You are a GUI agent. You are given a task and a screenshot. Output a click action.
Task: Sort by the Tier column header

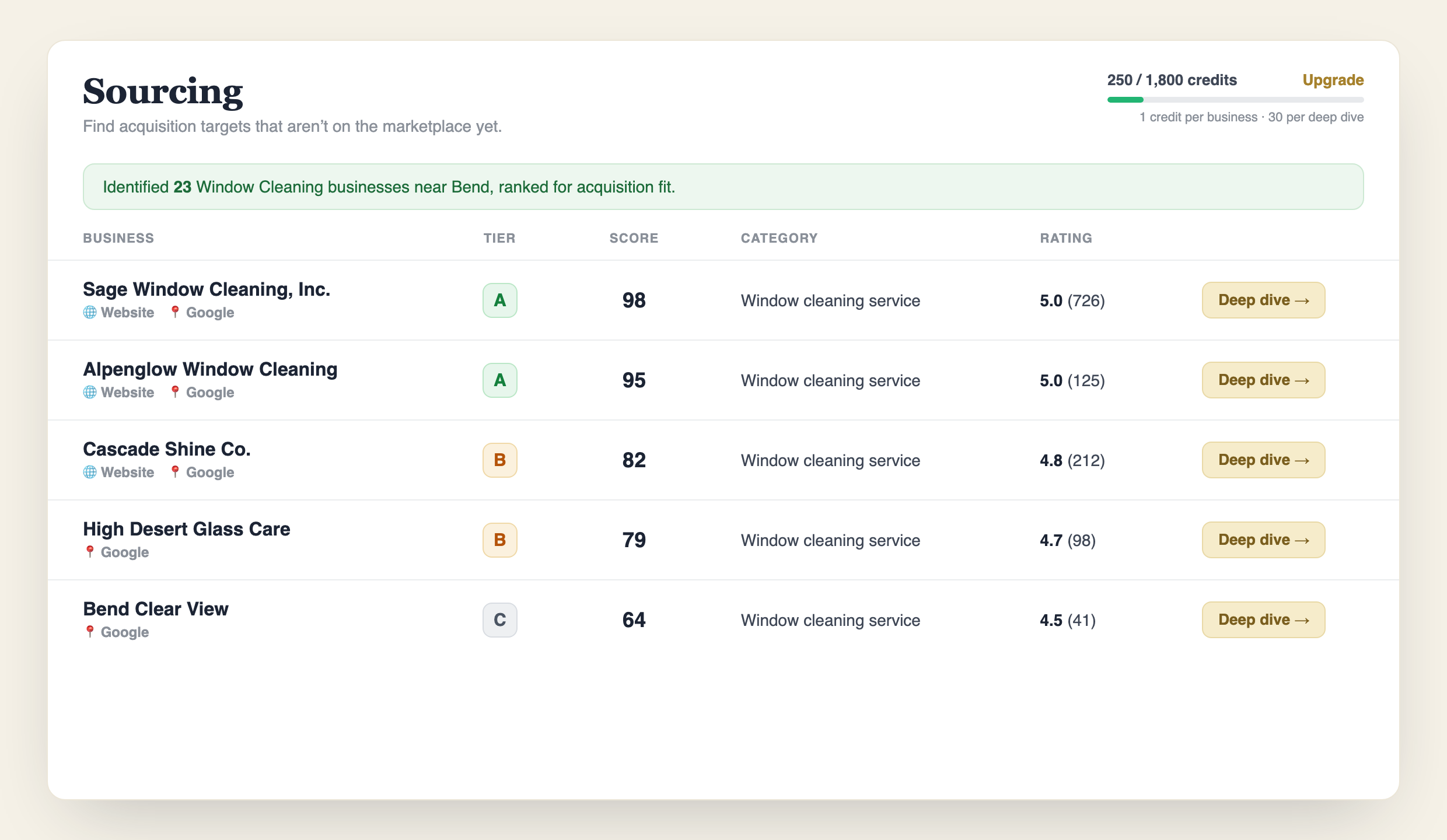(x=499, y=238)
